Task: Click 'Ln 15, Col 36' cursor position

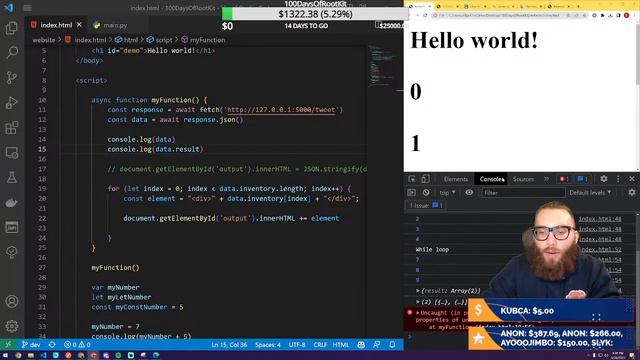Action: click(x=229, y=344)
